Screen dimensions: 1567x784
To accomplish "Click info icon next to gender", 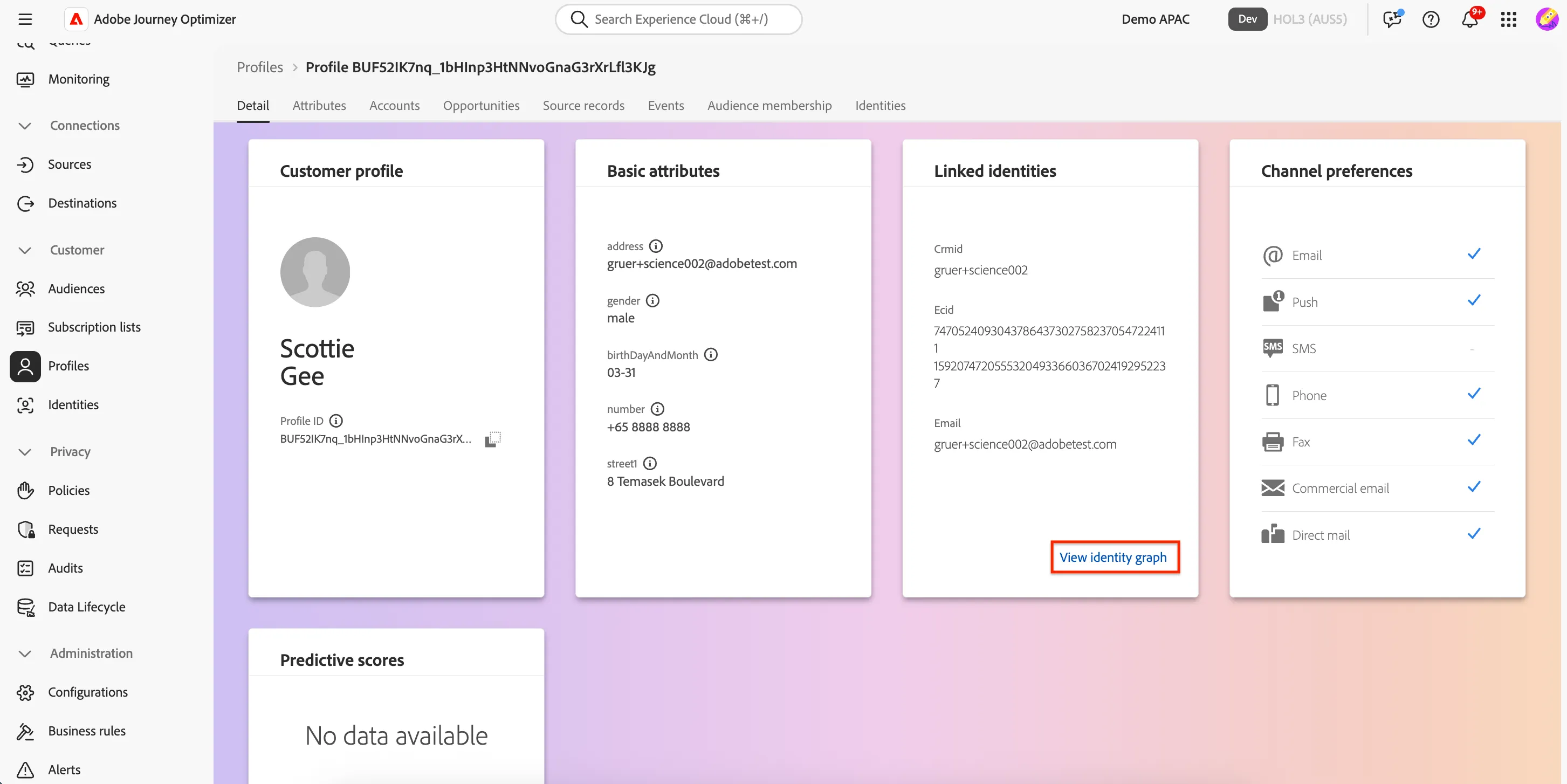I will tap(652, 300).
